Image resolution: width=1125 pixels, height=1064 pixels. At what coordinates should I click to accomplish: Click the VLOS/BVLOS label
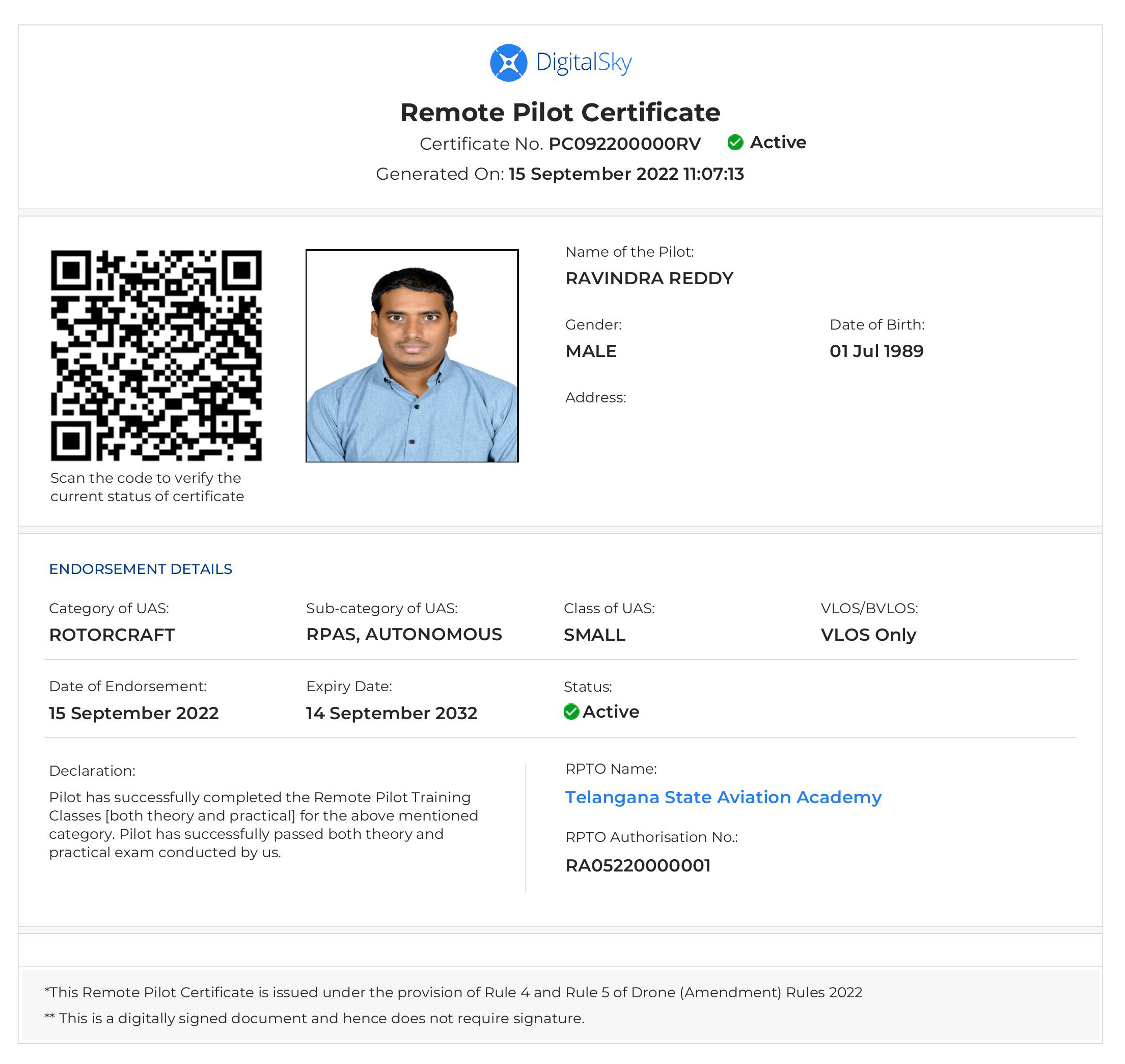(x=869, y=609)
